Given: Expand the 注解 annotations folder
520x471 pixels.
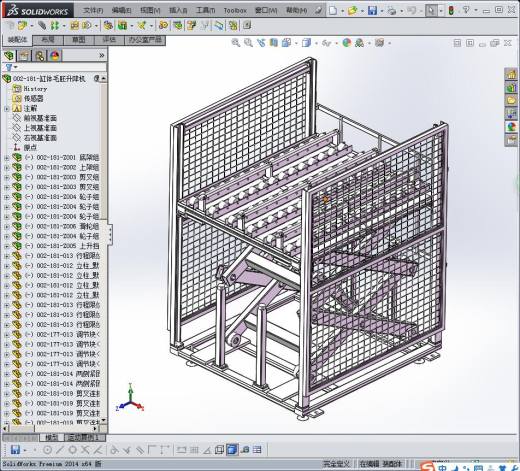Looking at the screenshot, I should [7, 109].
